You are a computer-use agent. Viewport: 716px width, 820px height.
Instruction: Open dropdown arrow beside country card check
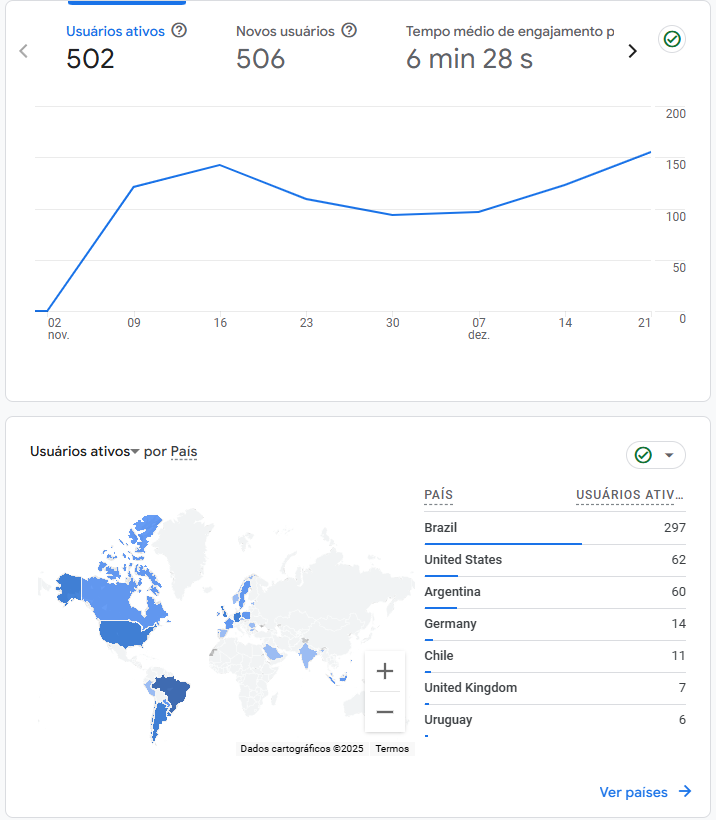(669, 455)
